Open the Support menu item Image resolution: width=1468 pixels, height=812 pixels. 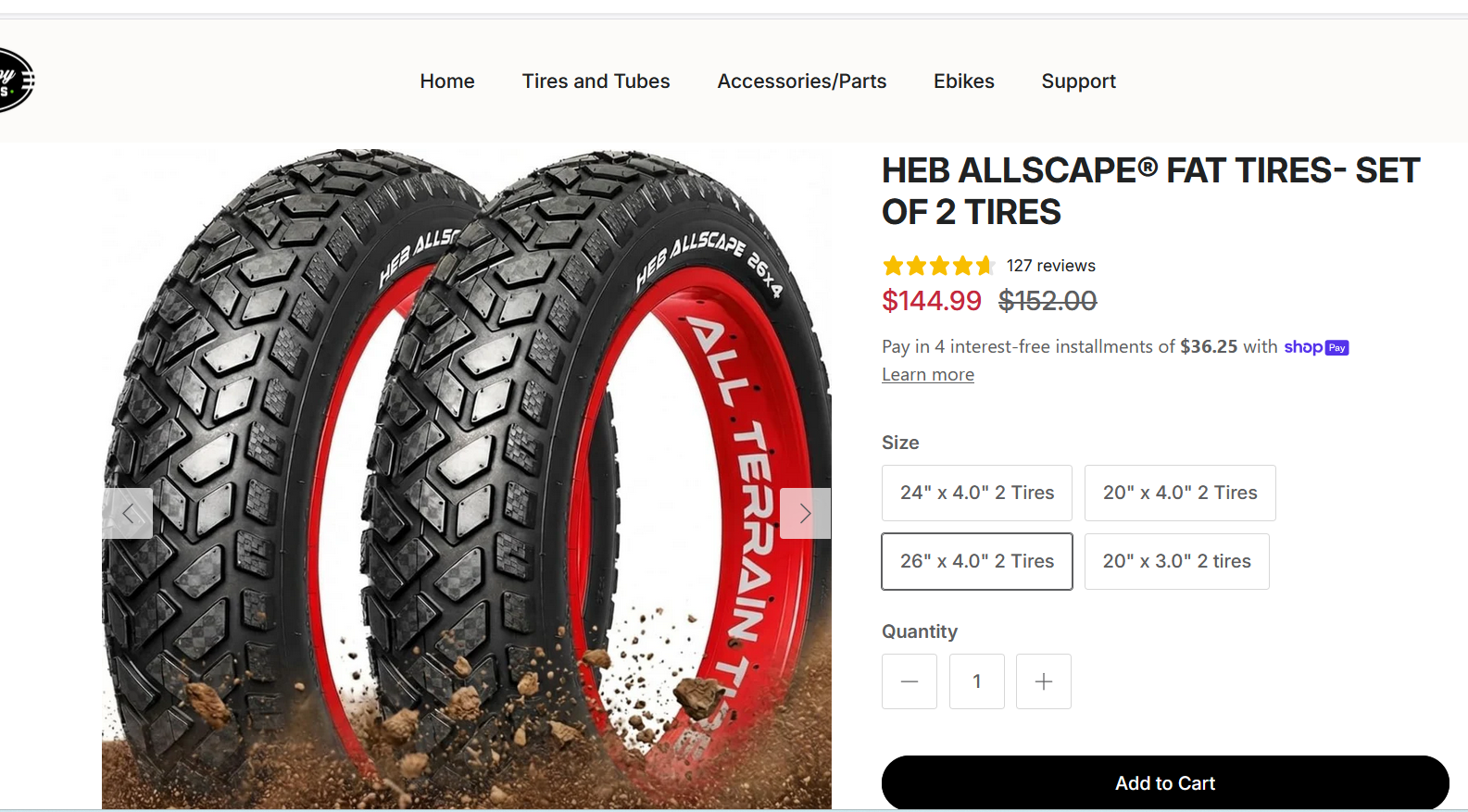pos(1079,81)
